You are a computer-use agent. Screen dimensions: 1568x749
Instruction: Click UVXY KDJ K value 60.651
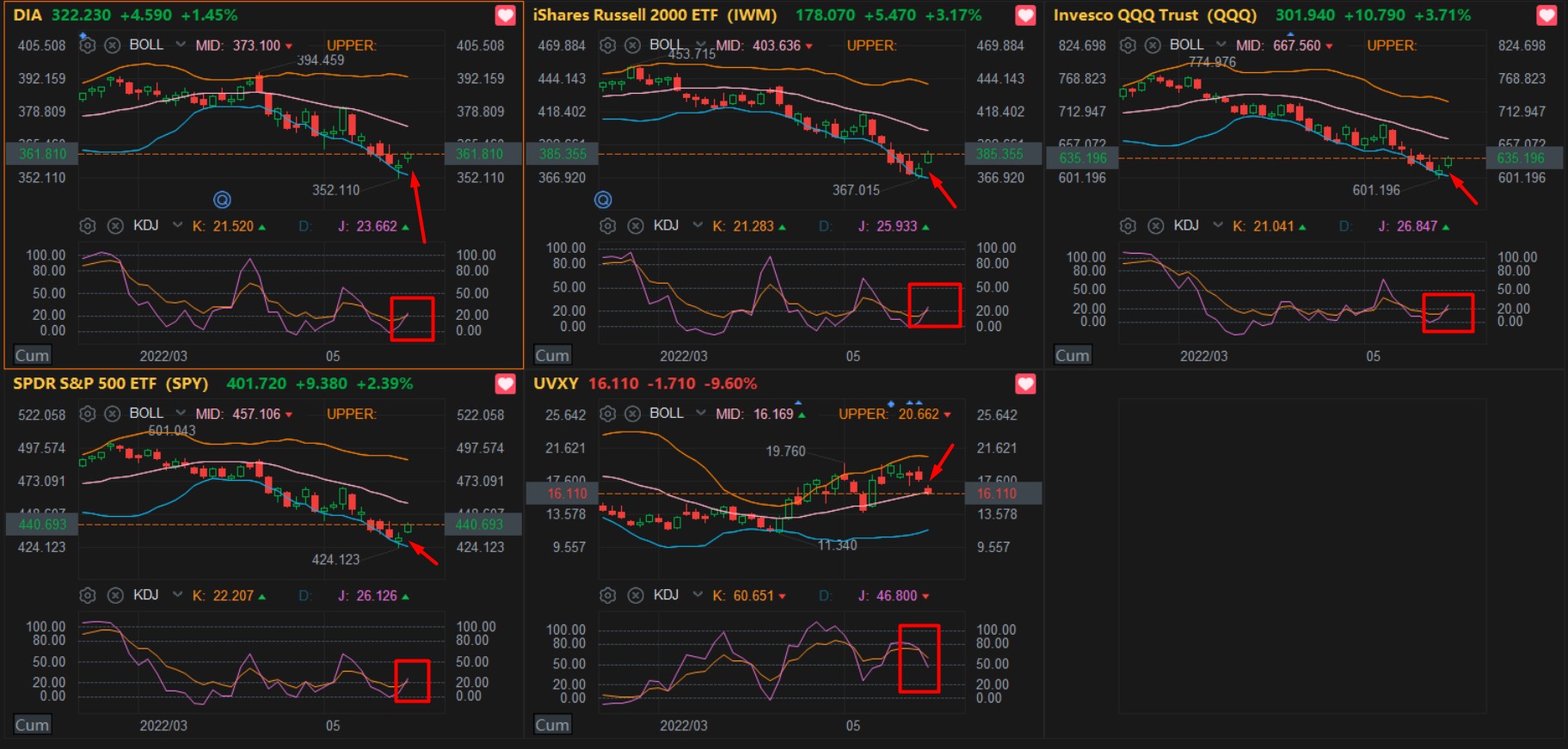coord(753,595)
